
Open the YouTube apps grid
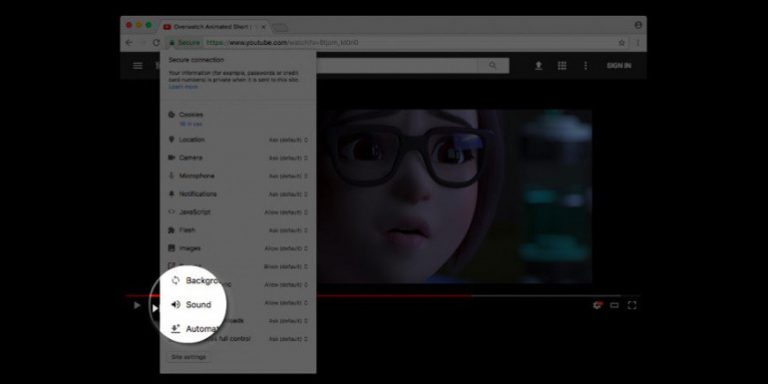(562, 66)
